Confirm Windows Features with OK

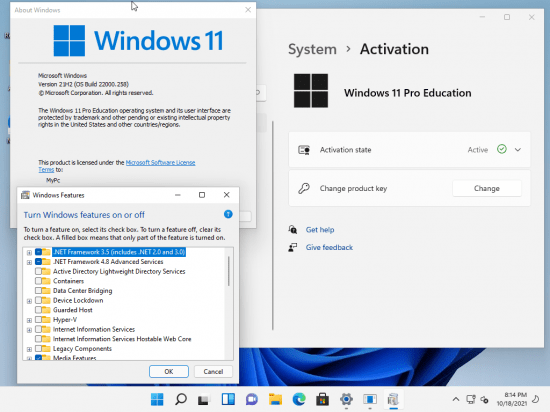coord(169,371)
